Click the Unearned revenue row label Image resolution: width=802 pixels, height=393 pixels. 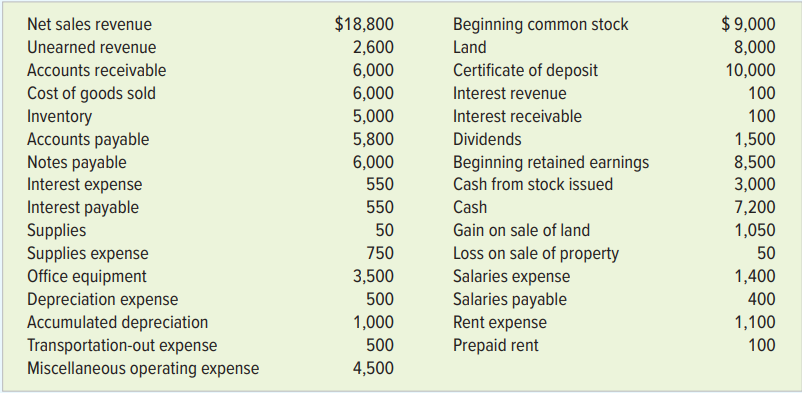92,48
